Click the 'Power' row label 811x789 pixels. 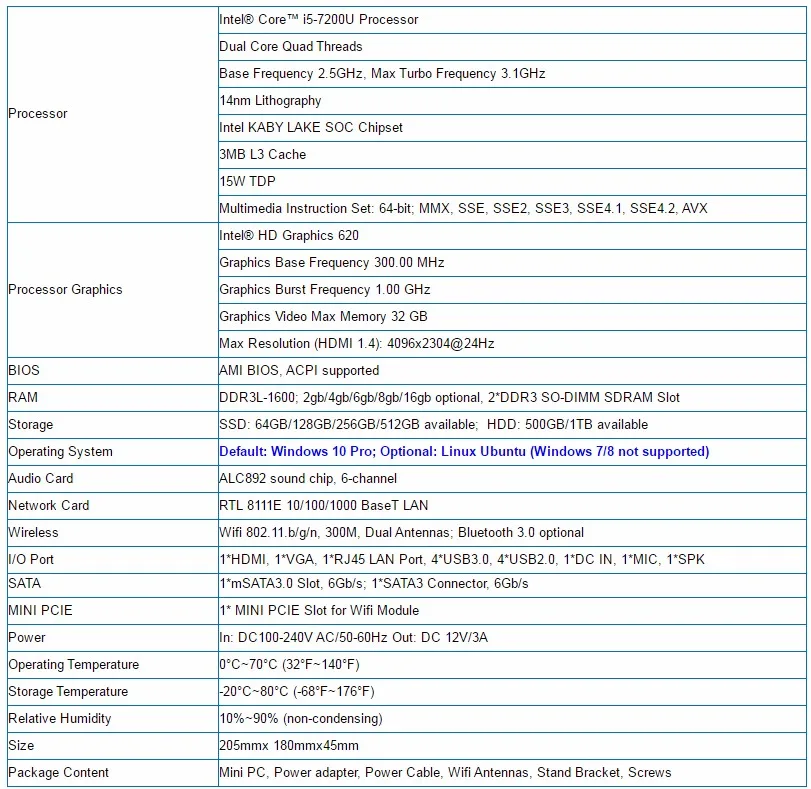[113, 637]
